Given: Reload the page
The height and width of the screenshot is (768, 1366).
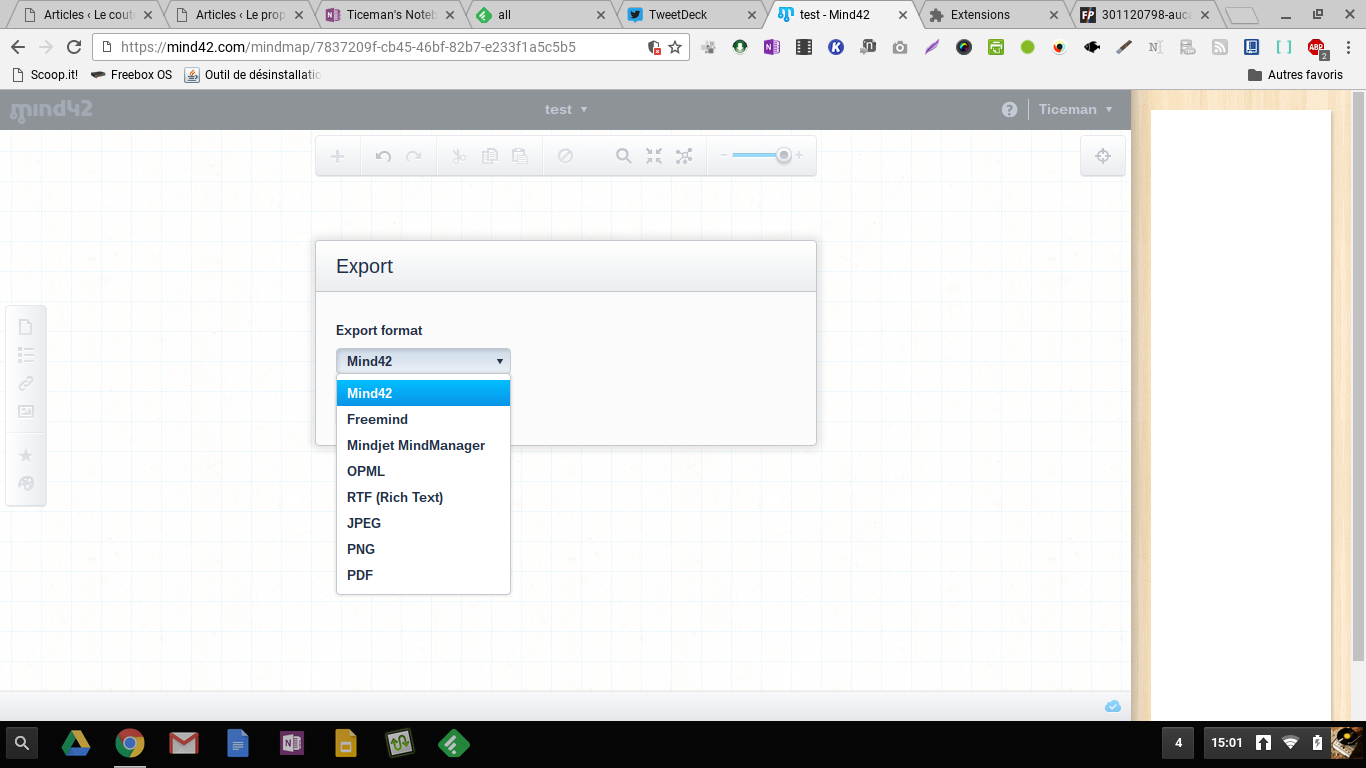Looking at the screenshot, I should pos(73,47).
